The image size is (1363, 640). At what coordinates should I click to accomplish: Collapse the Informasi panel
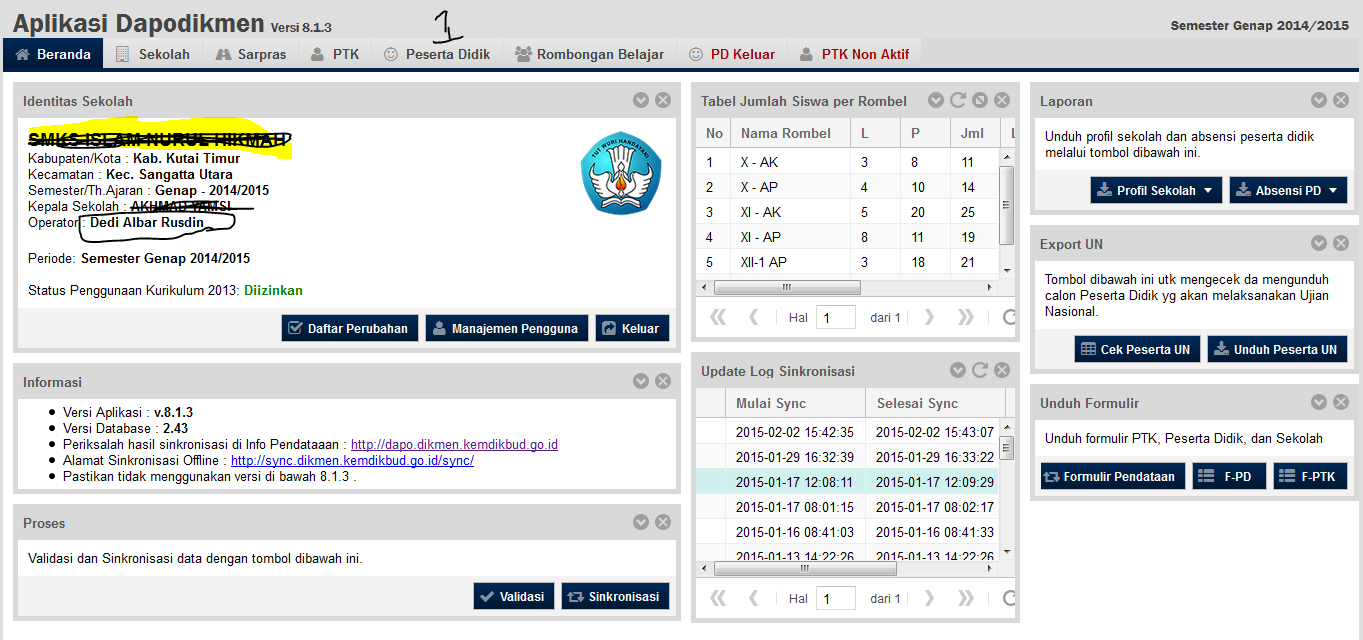(641, 381)
